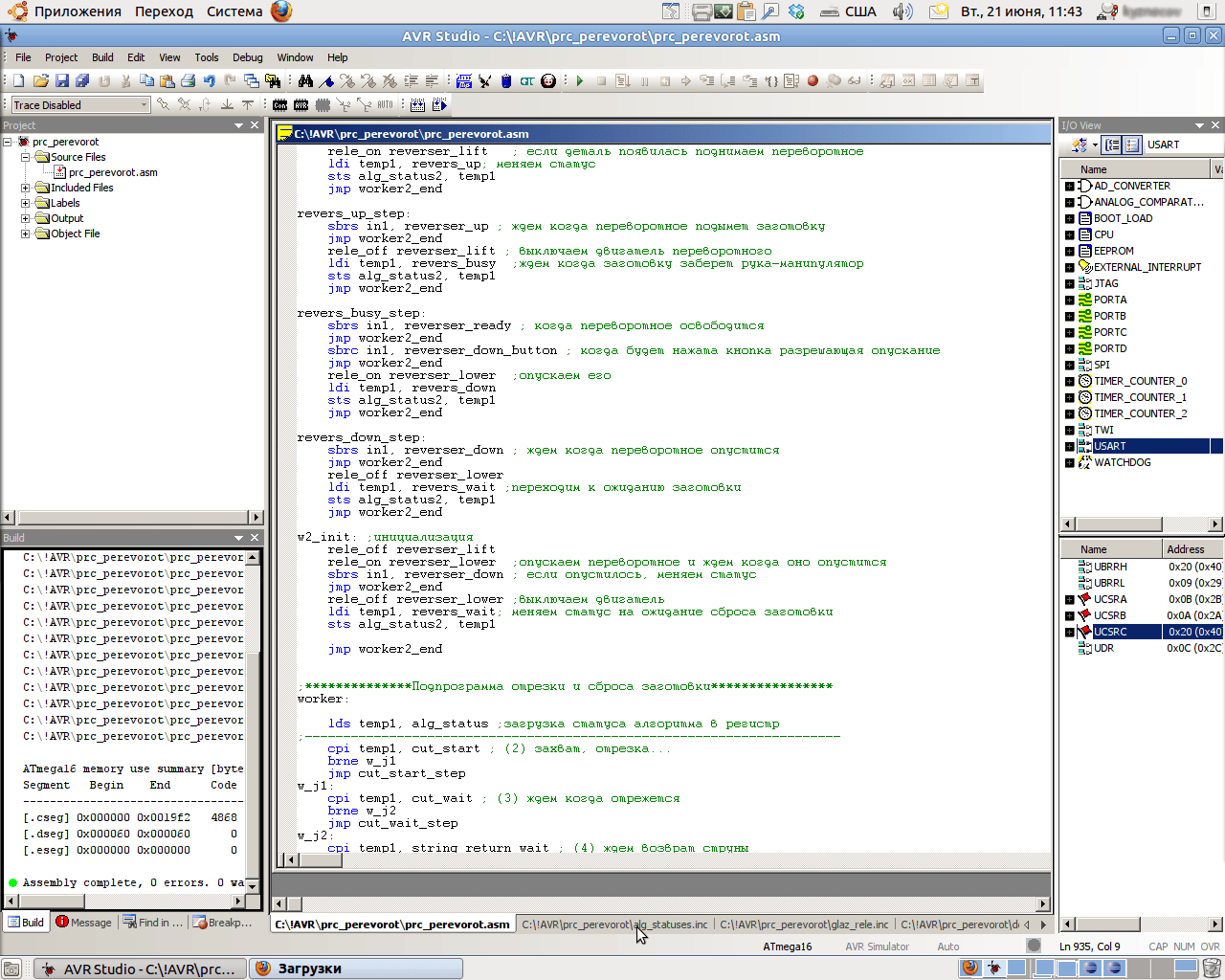Click the Copy icon in the toolbar
This screenshot has height=980, width=1225.
(146, 81)
